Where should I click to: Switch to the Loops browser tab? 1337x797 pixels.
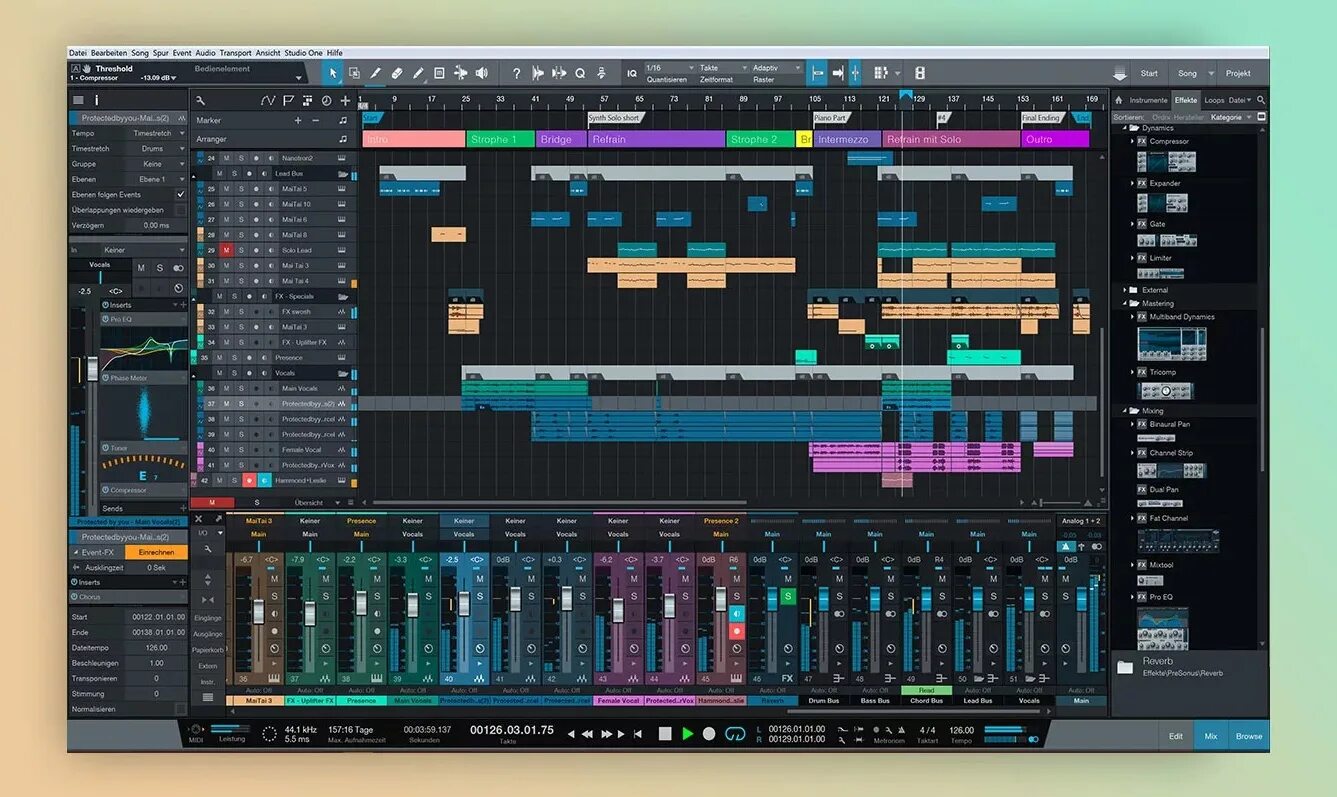[x=1214, y=100]
